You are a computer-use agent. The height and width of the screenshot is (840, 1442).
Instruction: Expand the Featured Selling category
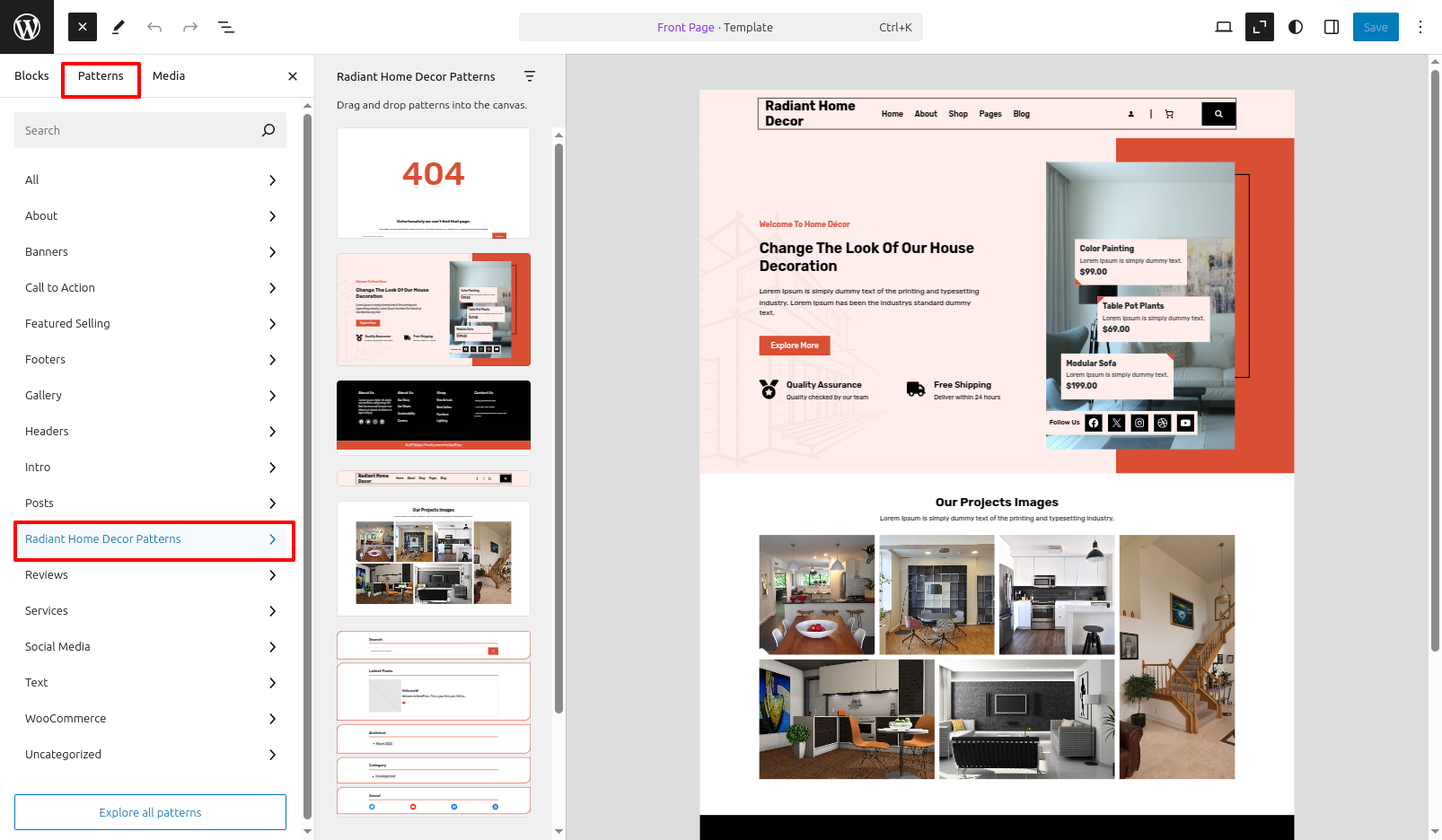(x=150, y=324)
